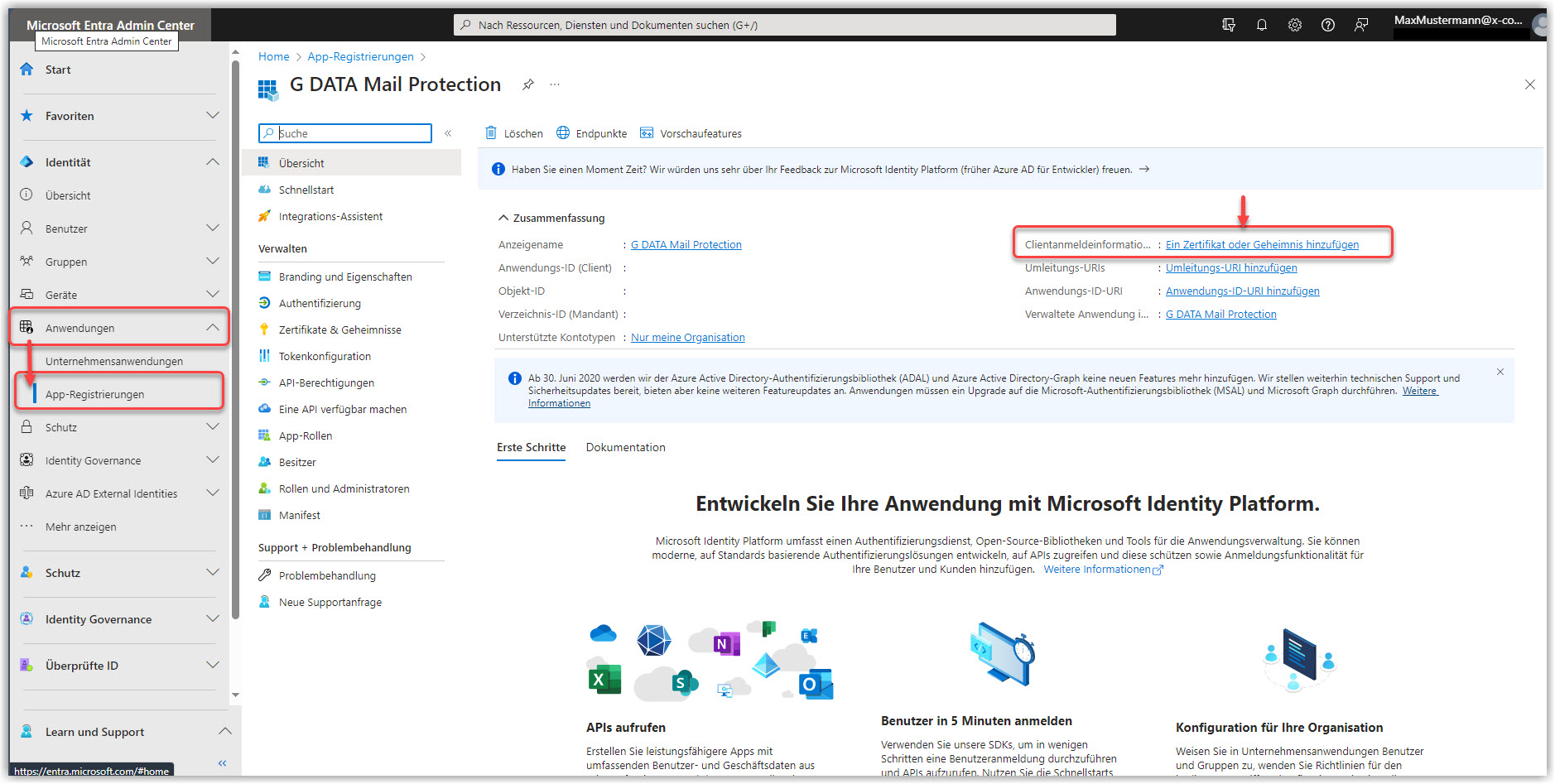The height and width of the screenshot is (784, 1555).
Task: Click Start home icon in sidebar
Action: point(27,70)
